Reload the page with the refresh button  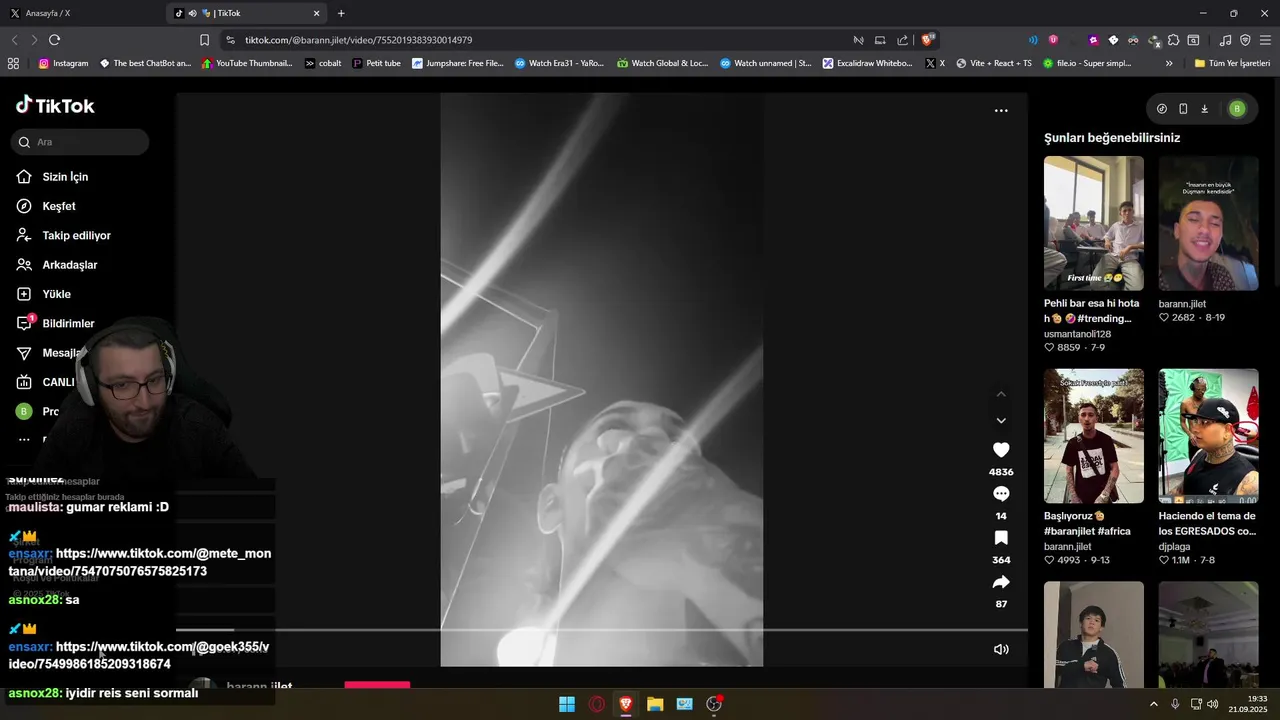click(54, 40)
